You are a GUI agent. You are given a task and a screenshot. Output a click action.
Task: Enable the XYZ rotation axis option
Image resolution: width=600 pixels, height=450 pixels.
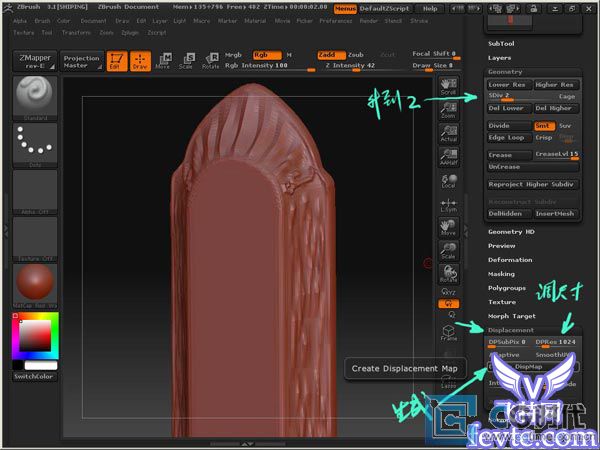click(448, 292)
